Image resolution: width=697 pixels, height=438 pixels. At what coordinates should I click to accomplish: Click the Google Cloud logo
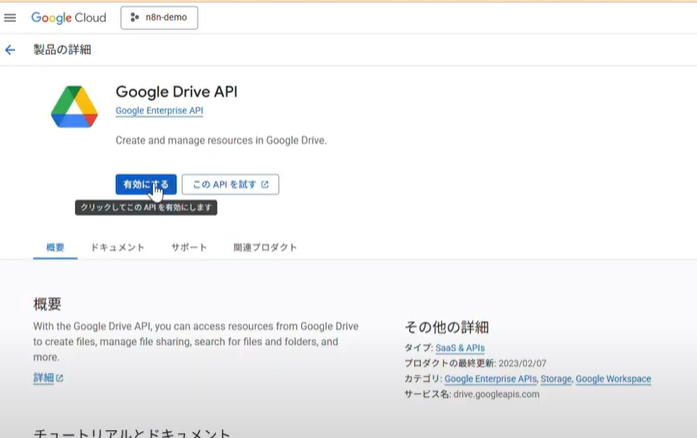(68, 18)
